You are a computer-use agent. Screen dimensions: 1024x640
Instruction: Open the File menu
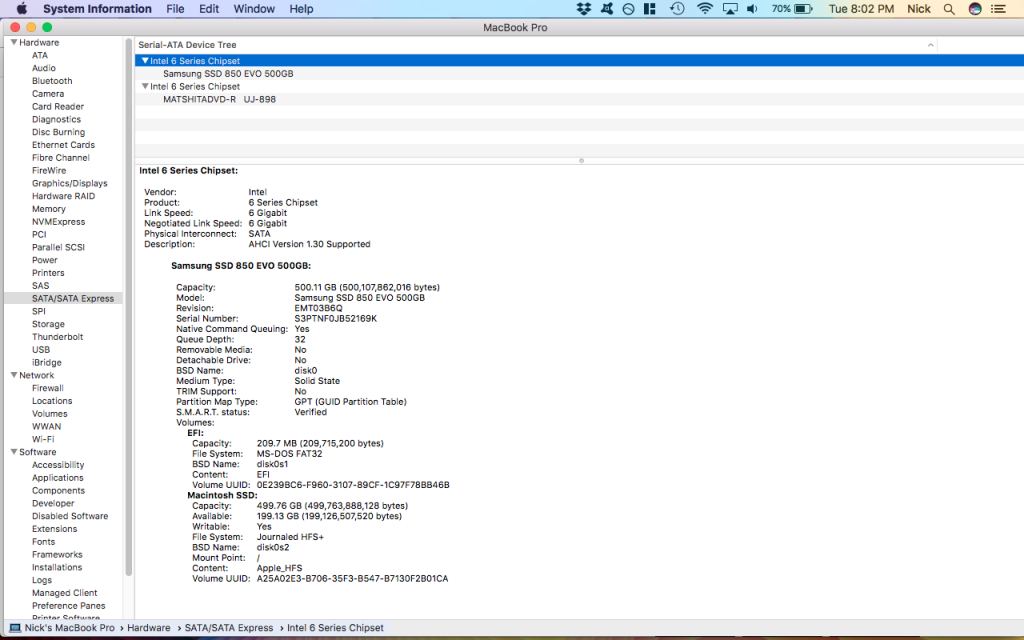coord(175,8)
